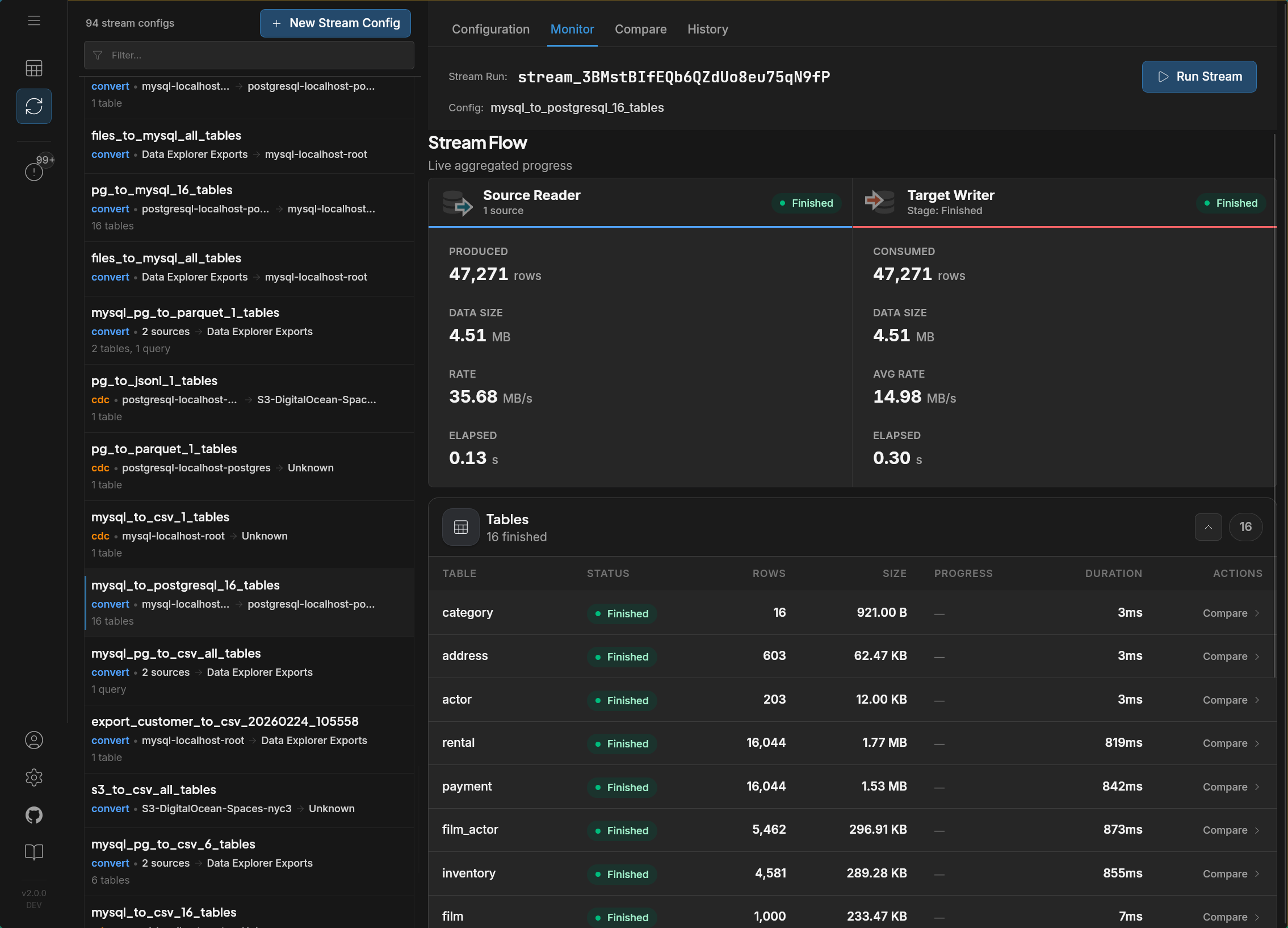The image size is (1288, 928).
Task: Click the stream run ID text
Action: tap(674, 77)
